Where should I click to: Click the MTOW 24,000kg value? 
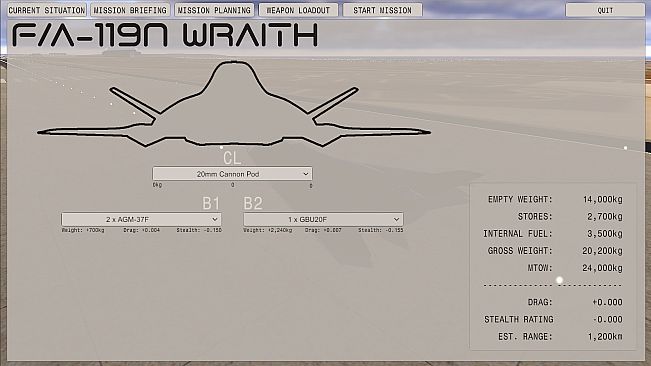(602, 268)
